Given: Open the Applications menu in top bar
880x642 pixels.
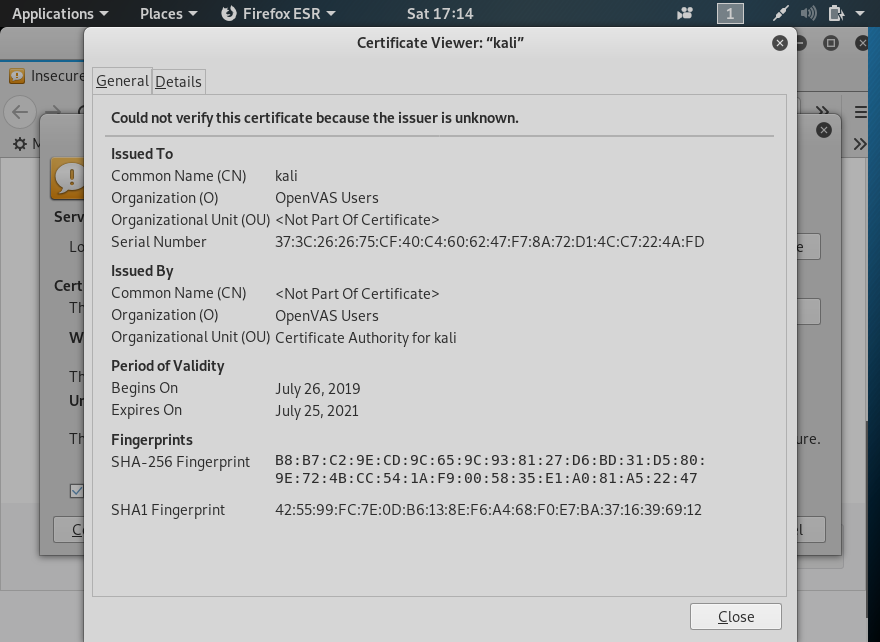Looking at the screenshot, I should tap(60, 13).
